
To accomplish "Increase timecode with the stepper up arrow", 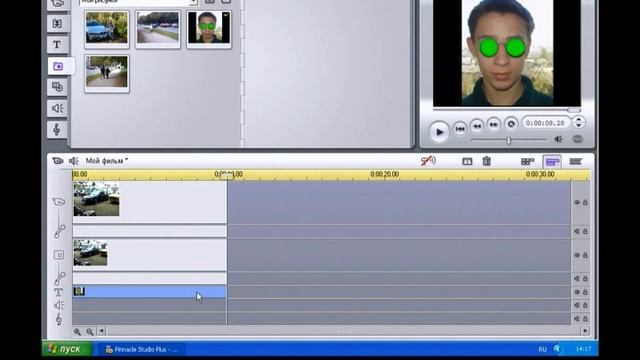I will (578, 119).
